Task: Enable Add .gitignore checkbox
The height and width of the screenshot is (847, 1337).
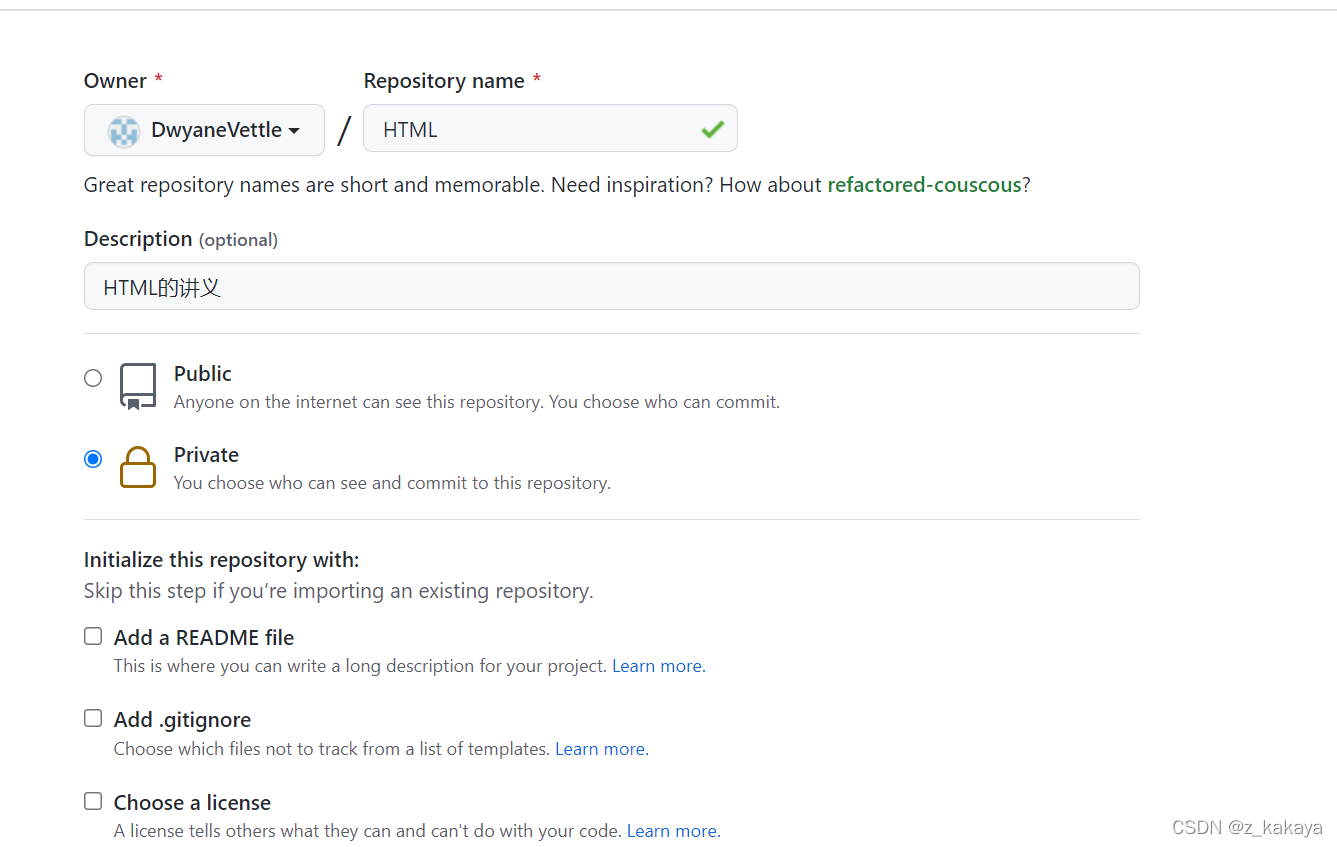Action: pyautogui.click(x=93, y=718)
